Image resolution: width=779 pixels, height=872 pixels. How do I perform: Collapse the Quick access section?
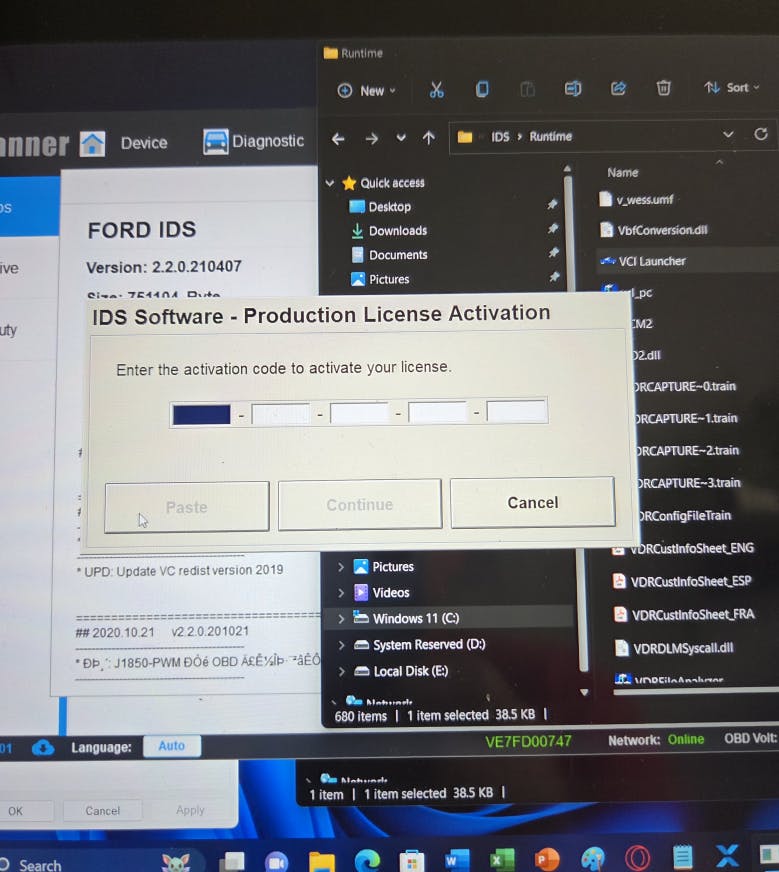click(x=330, y=183)
